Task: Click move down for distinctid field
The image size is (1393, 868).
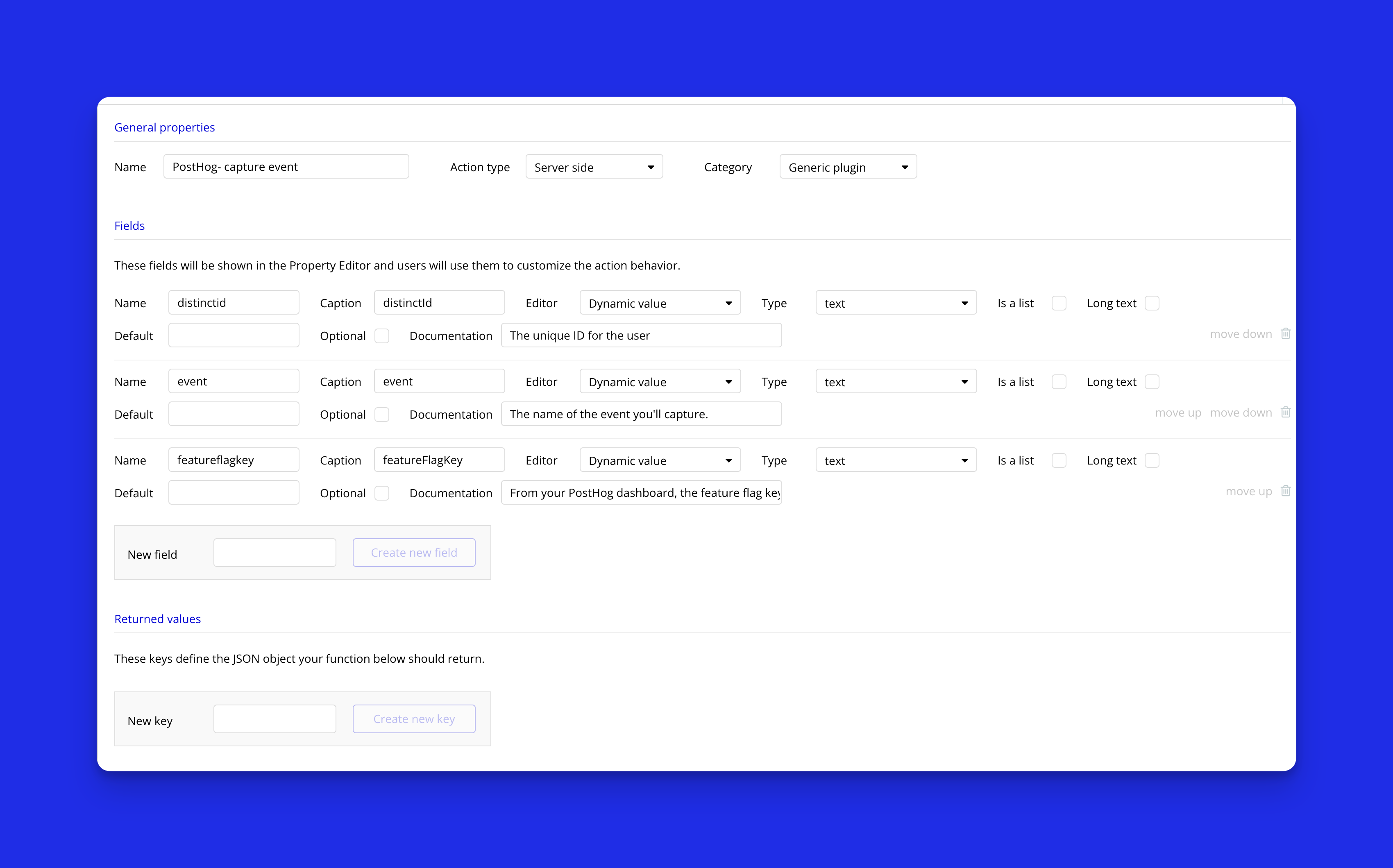Action: pyautogui.click(x=1240, y=334)
